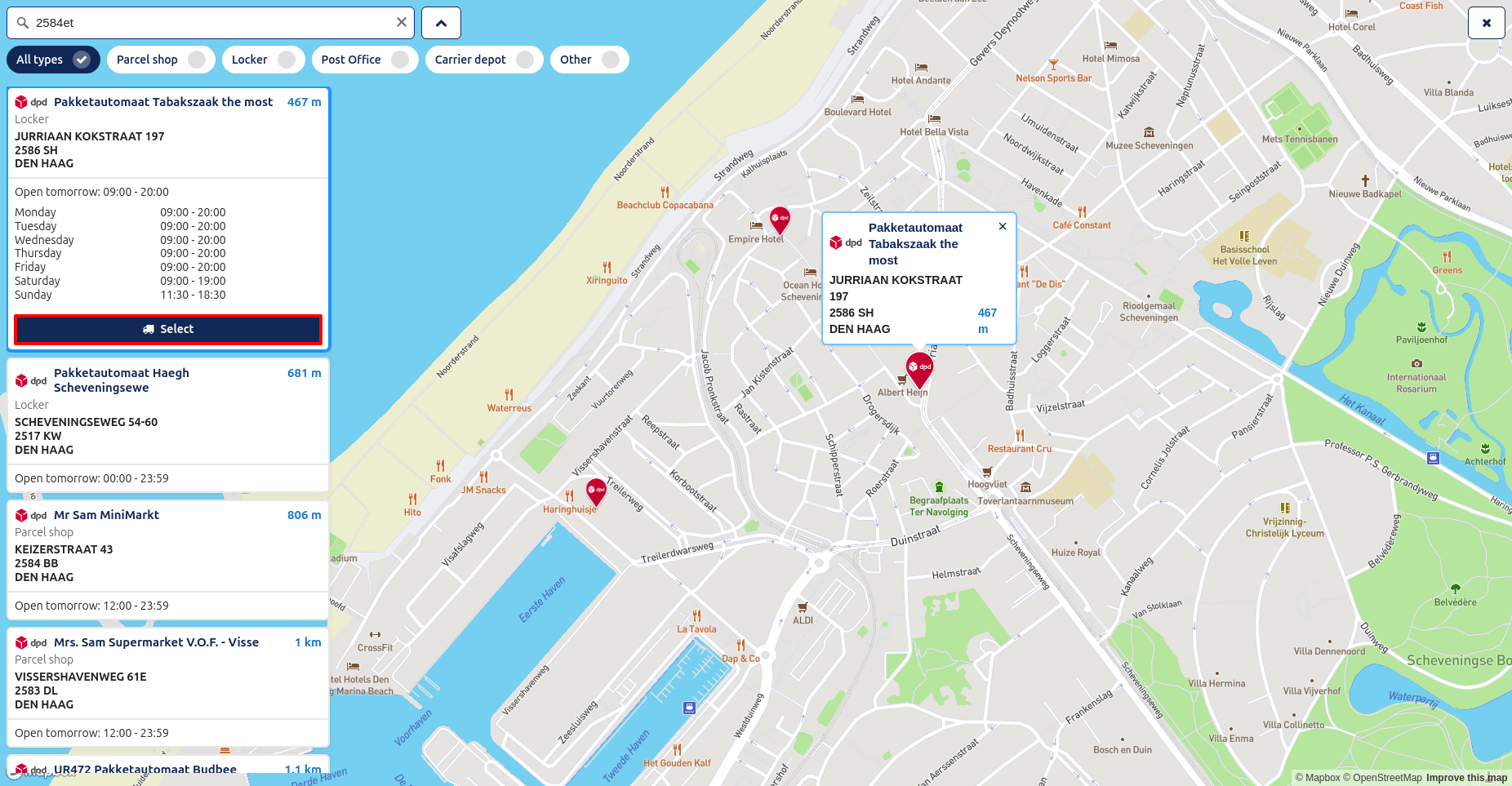The width and height of the screenshot is (1512, 786).
Task: Click the Beachclub Copacabana restaurant icon
Action: [x=665, y=193]
